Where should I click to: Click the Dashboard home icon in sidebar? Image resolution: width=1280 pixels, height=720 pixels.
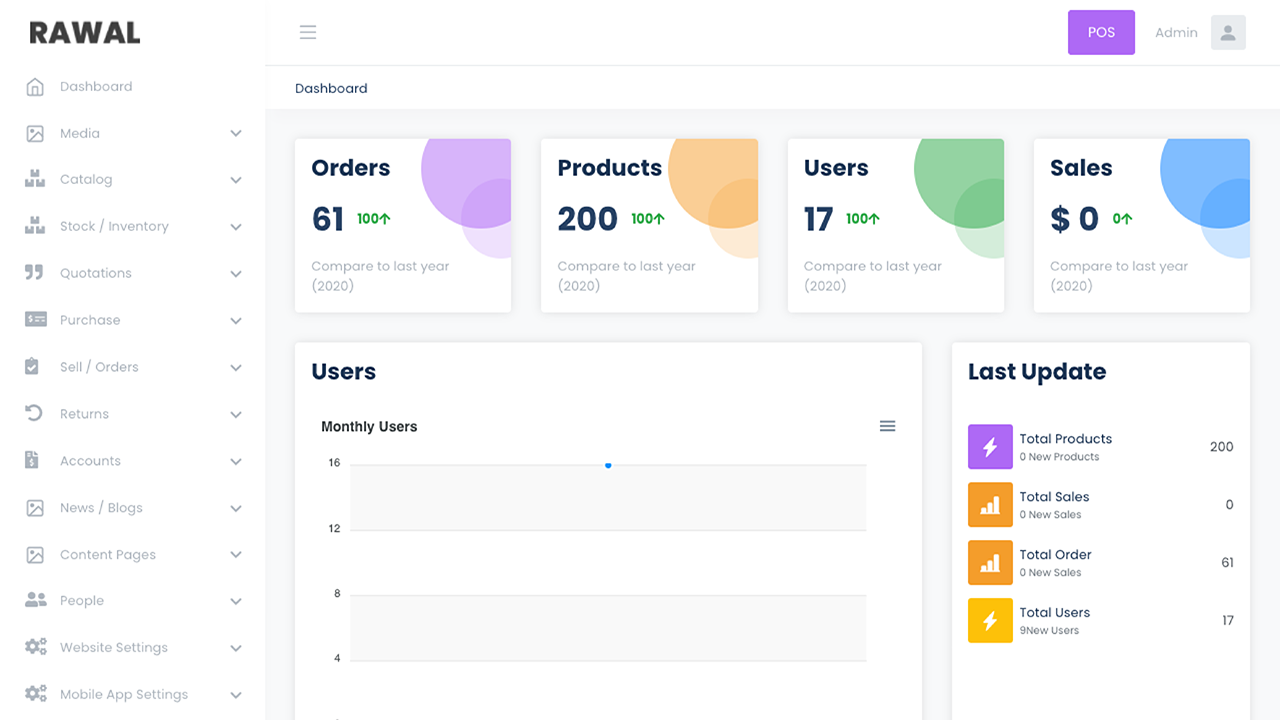35,87
